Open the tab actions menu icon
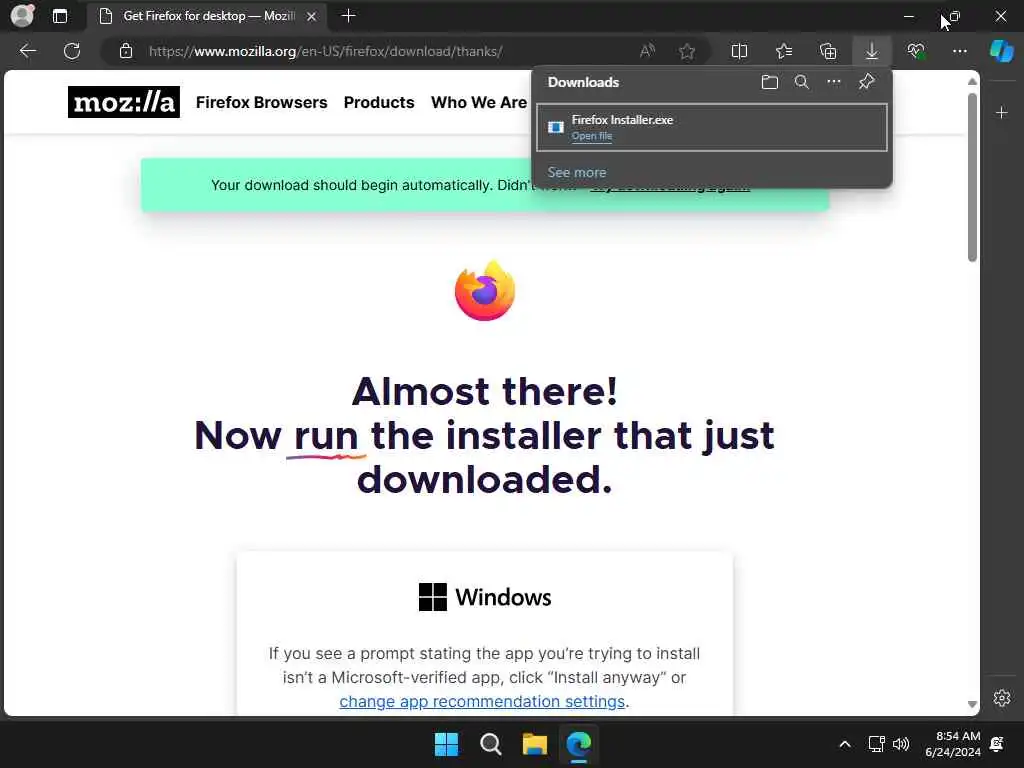The image size is (1024, 768). (60, 16)
